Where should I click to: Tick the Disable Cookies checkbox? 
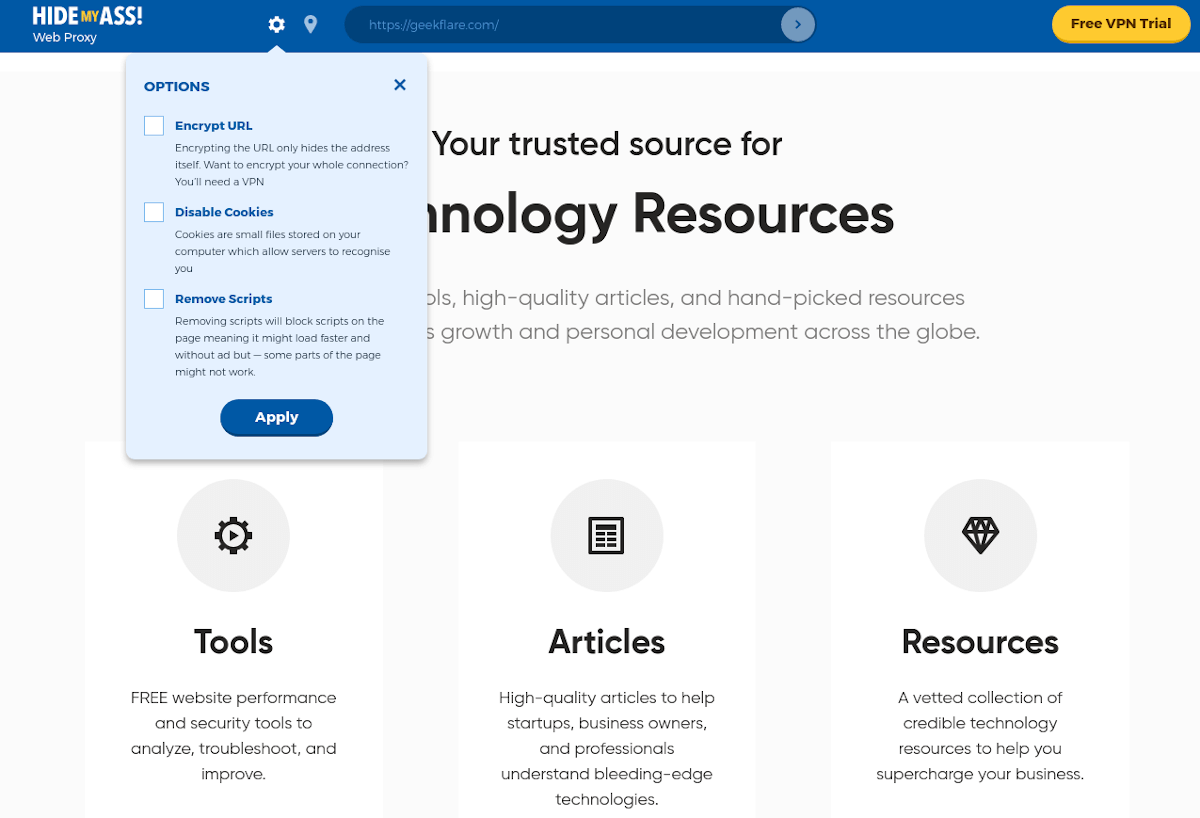(154, 212)
